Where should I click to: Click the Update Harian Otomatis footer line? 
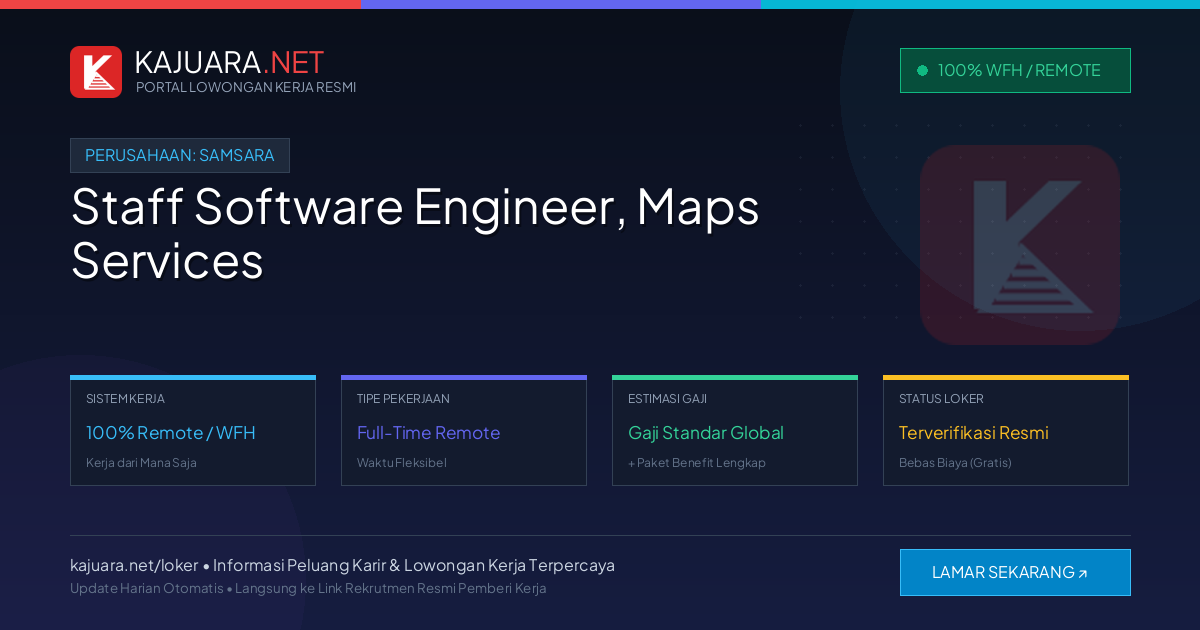tap(308, 588)
